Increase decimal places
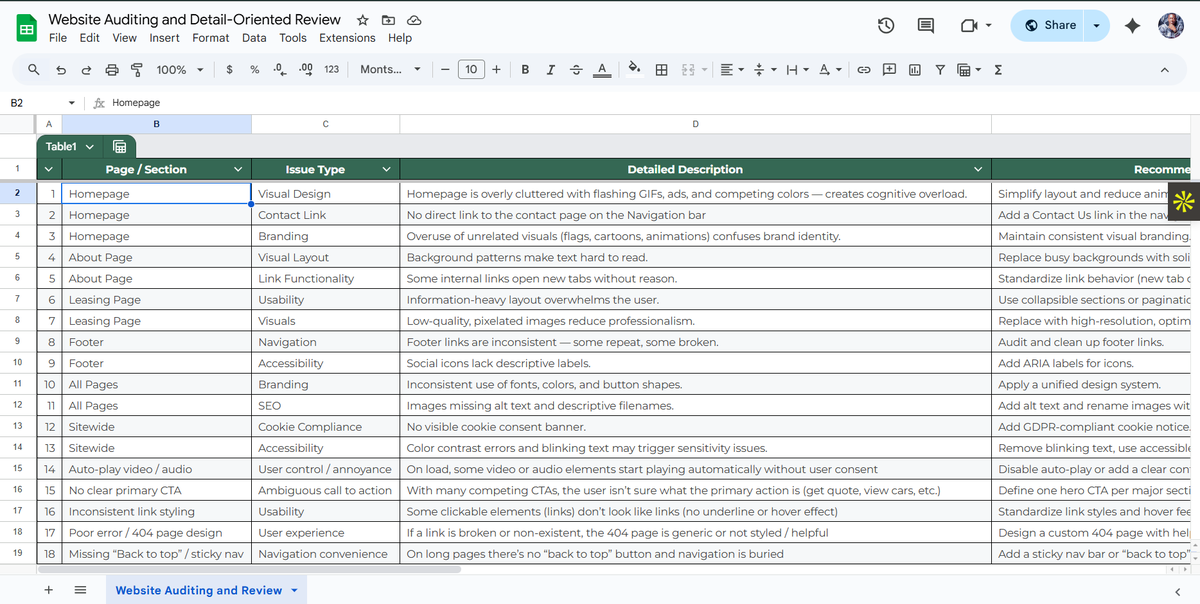 click(x=306, y=70)
